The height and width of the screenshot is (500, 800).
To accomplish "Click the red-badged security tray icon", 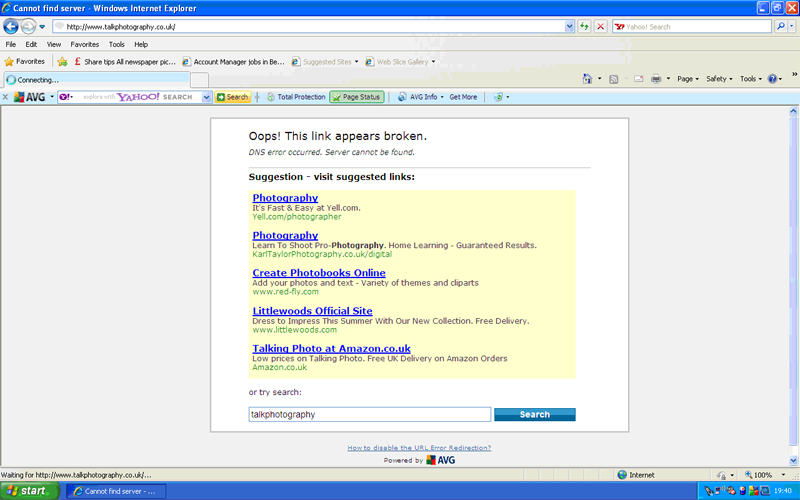I will (x=732, y=491).
